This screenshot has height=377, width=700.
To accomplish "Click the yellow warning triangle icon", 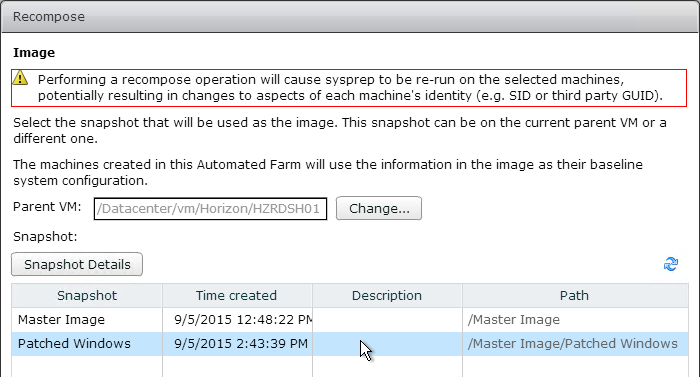I will [x=20, y=79].
